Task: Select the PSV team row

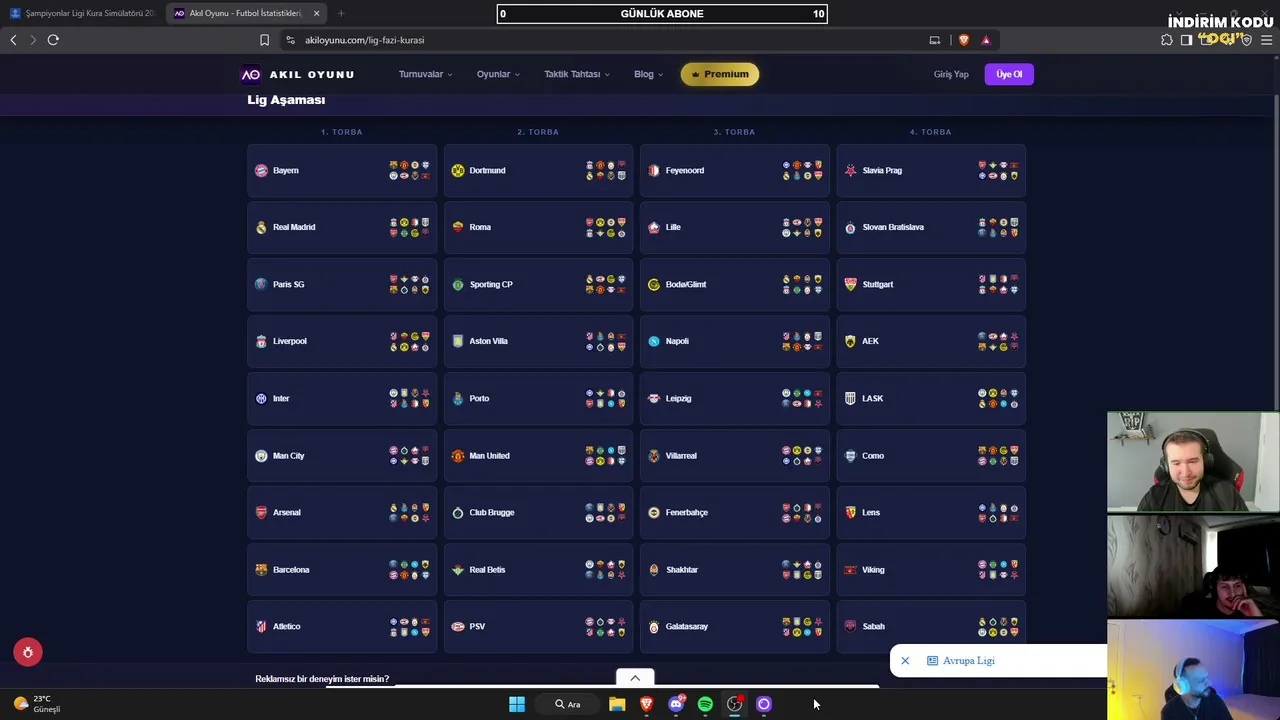Action: tap(538, 627)
